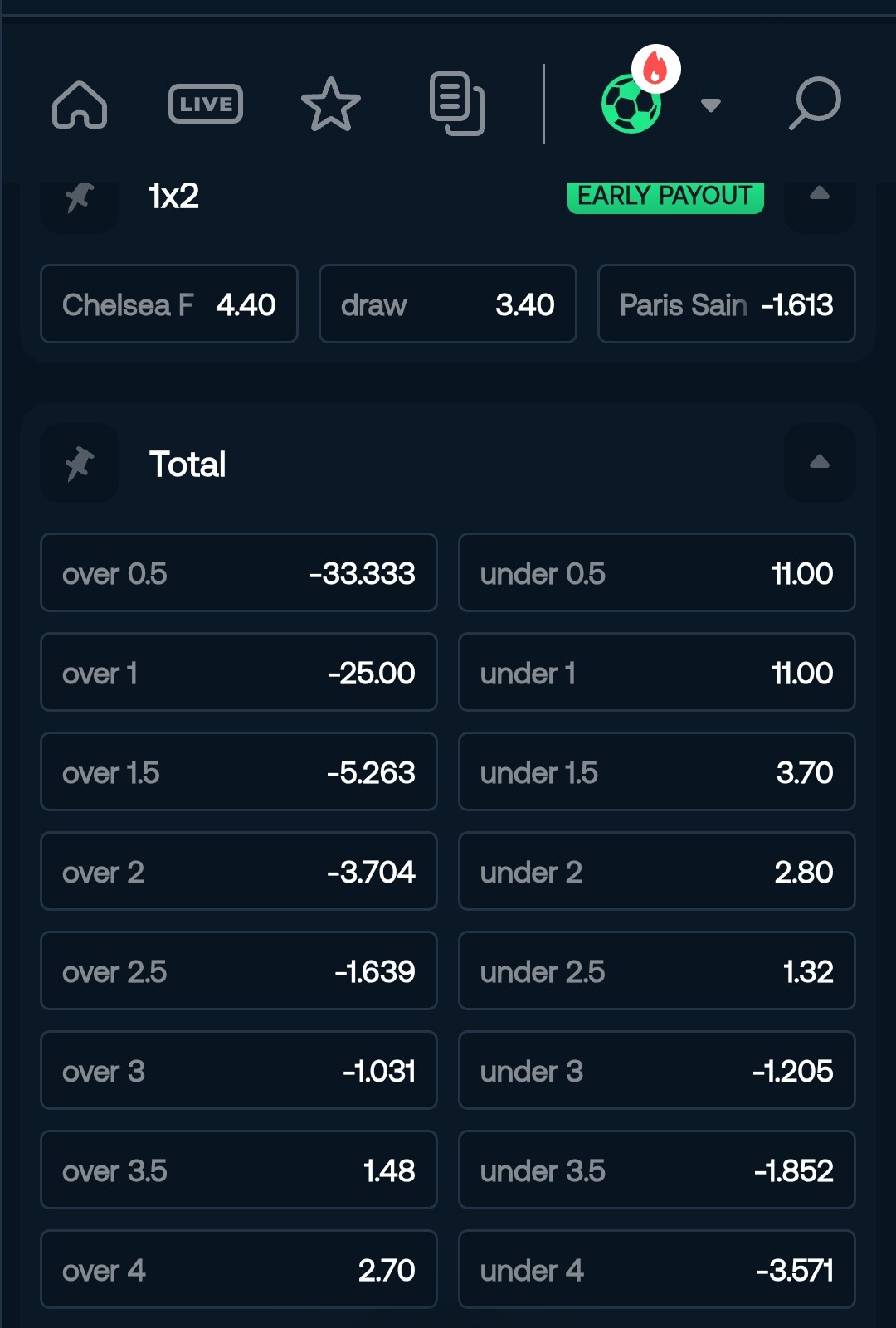Choose under 4 at -3.571
This screenshot has width=896, height=1328.
[x=657, y=1269]
